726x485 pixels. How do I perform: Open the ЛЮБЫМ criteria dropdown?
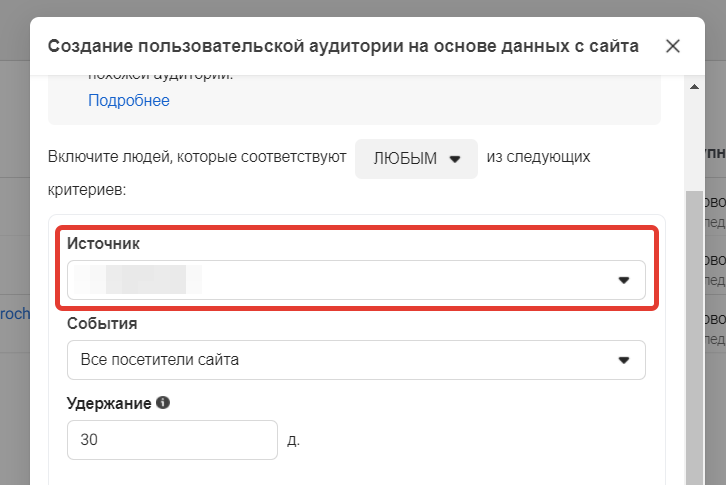[x=416, y=159]
